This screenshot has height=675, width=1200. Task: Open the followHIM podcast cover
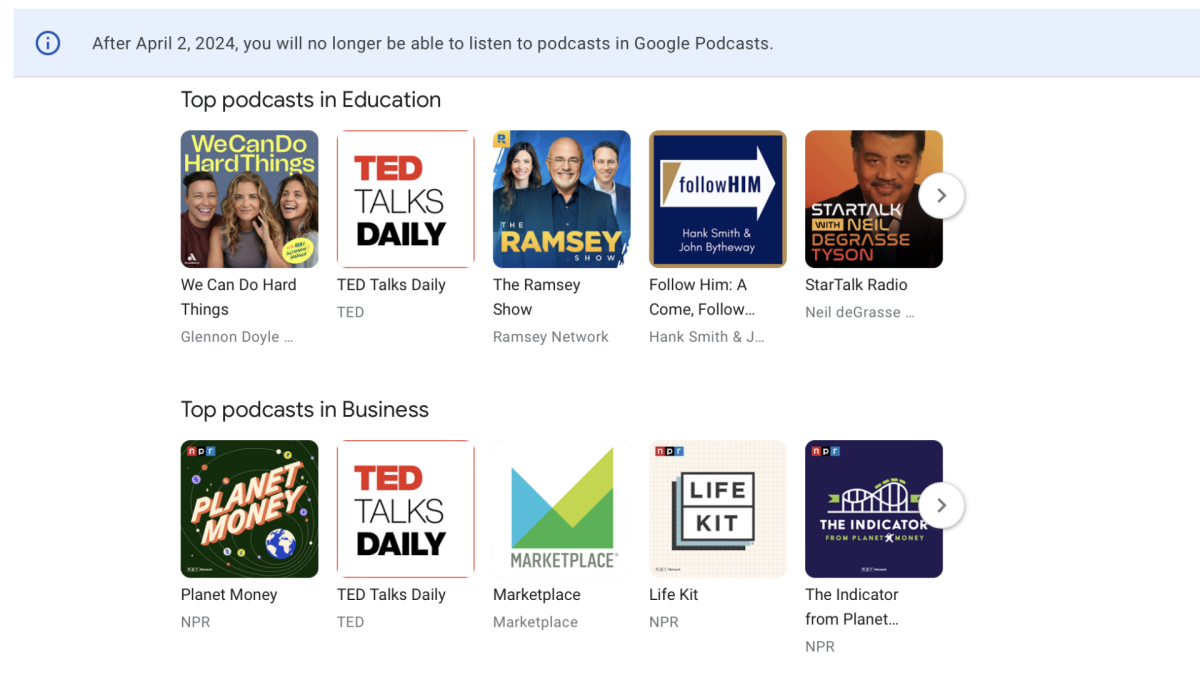coord(717,199)
